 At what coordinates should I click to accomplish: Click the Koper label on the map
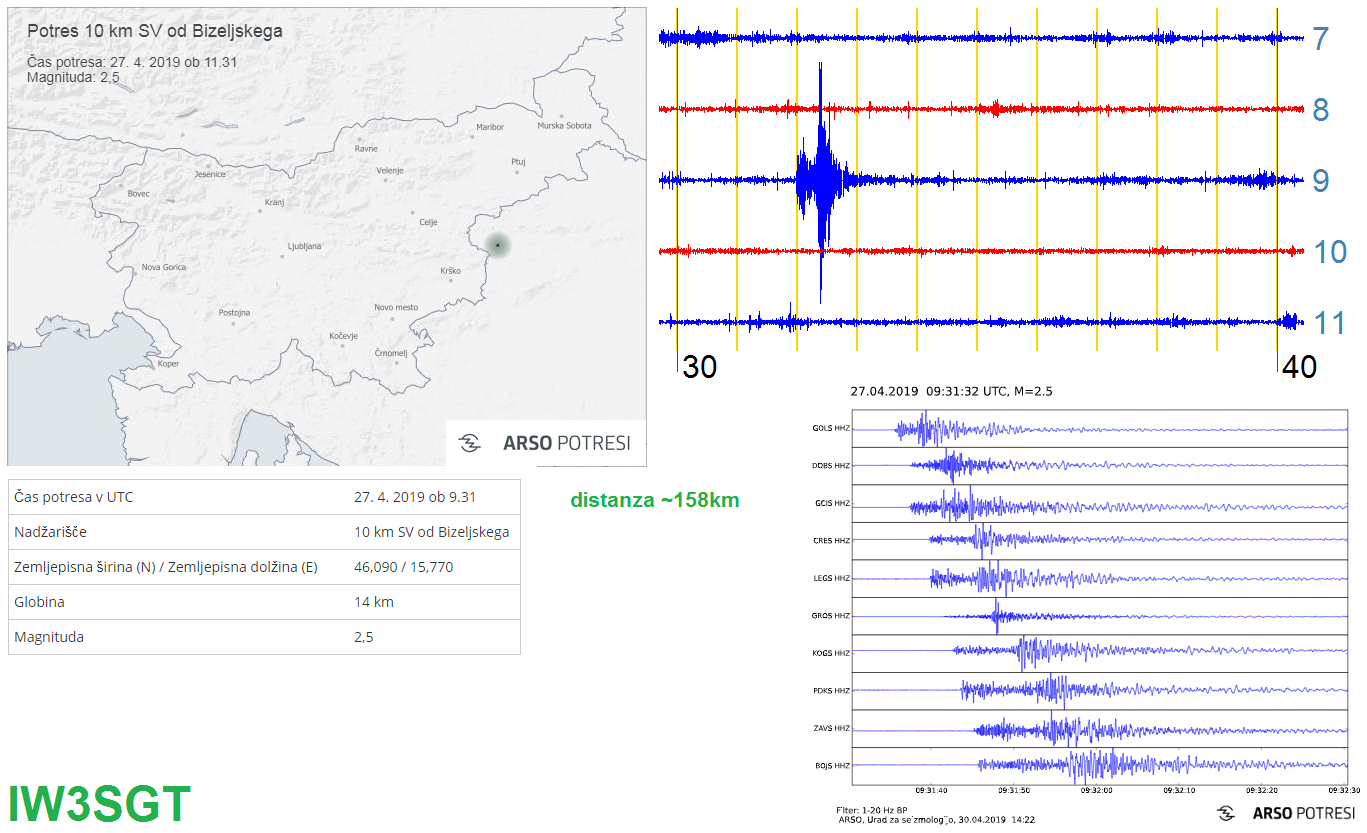[168, 363]
